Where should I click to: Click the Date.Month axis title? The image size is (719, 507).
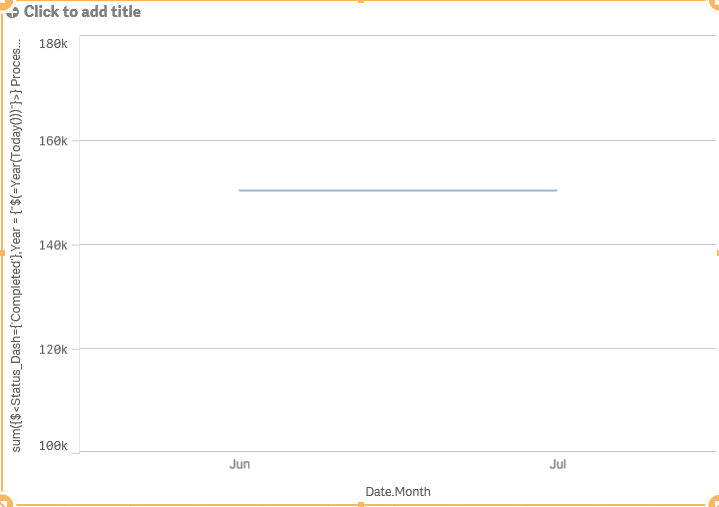398,492
